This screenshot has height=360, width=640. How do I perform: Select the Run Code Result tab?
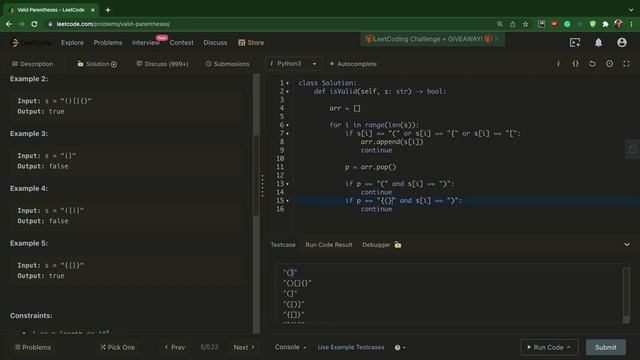click(329, 244)
